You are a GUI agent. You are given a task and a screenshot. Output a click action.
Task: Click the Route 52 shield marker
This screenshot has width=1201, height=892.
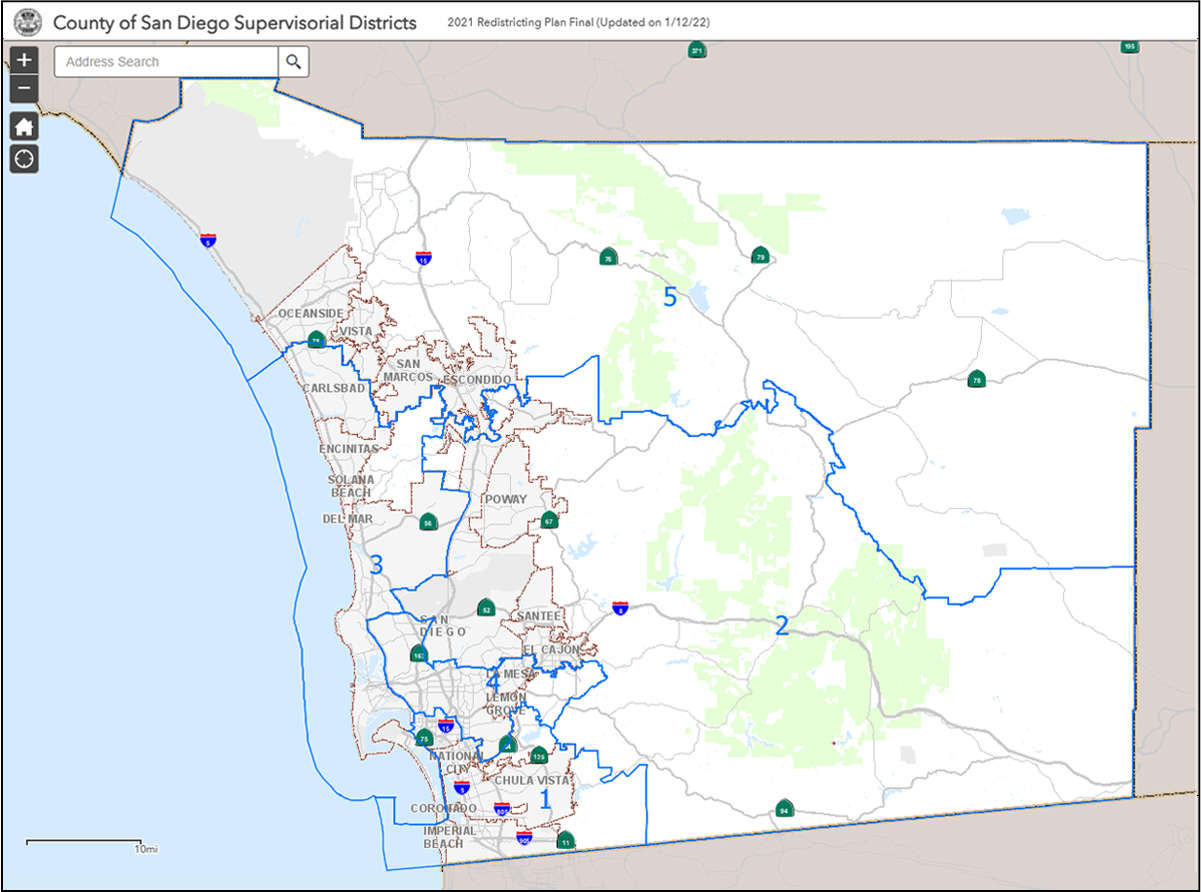486,608
